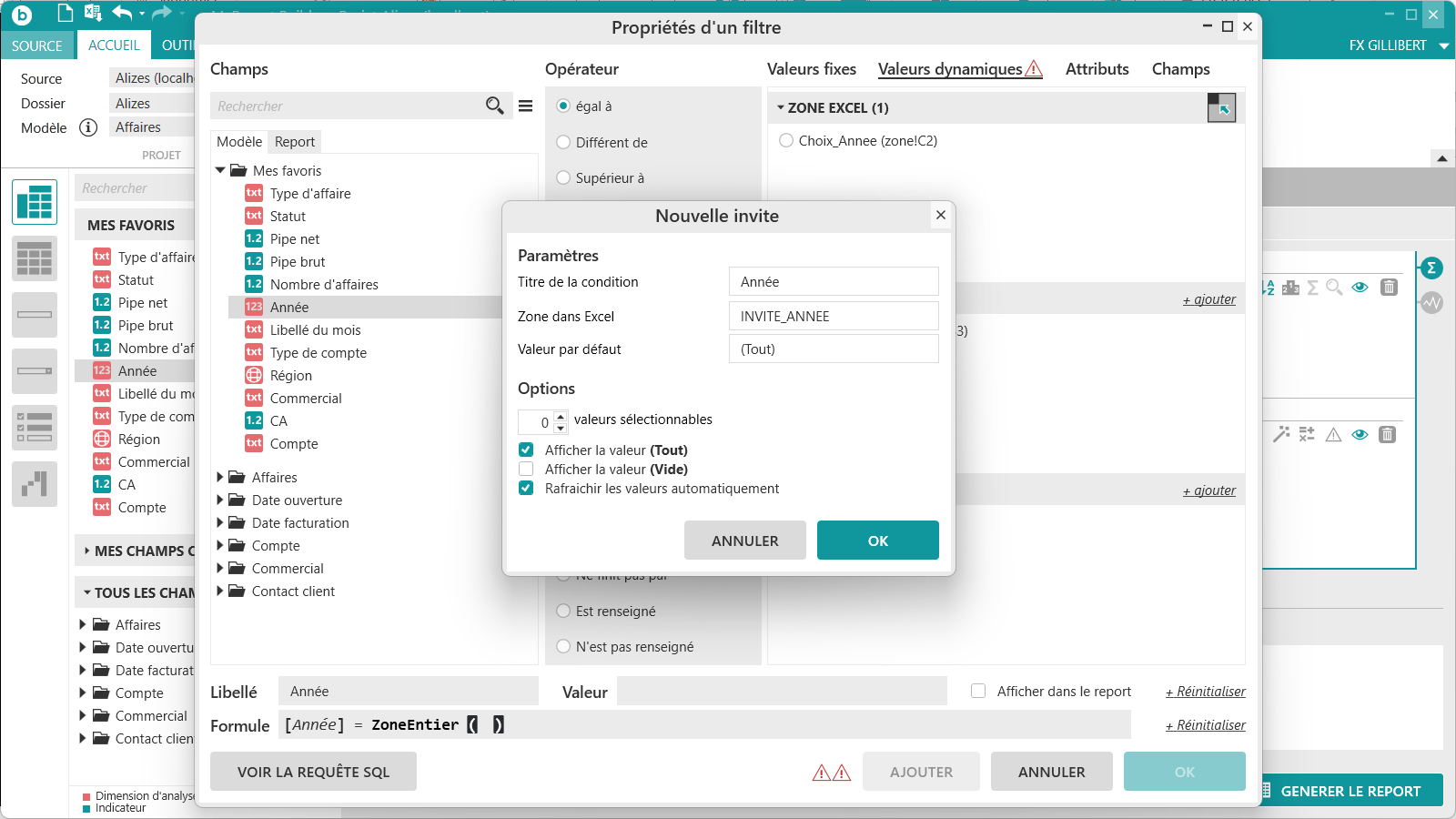Click the new document icon in toolbar
Image resolution: width=1456 pixels, height=819 pixels.
click(x=65, y=13)
